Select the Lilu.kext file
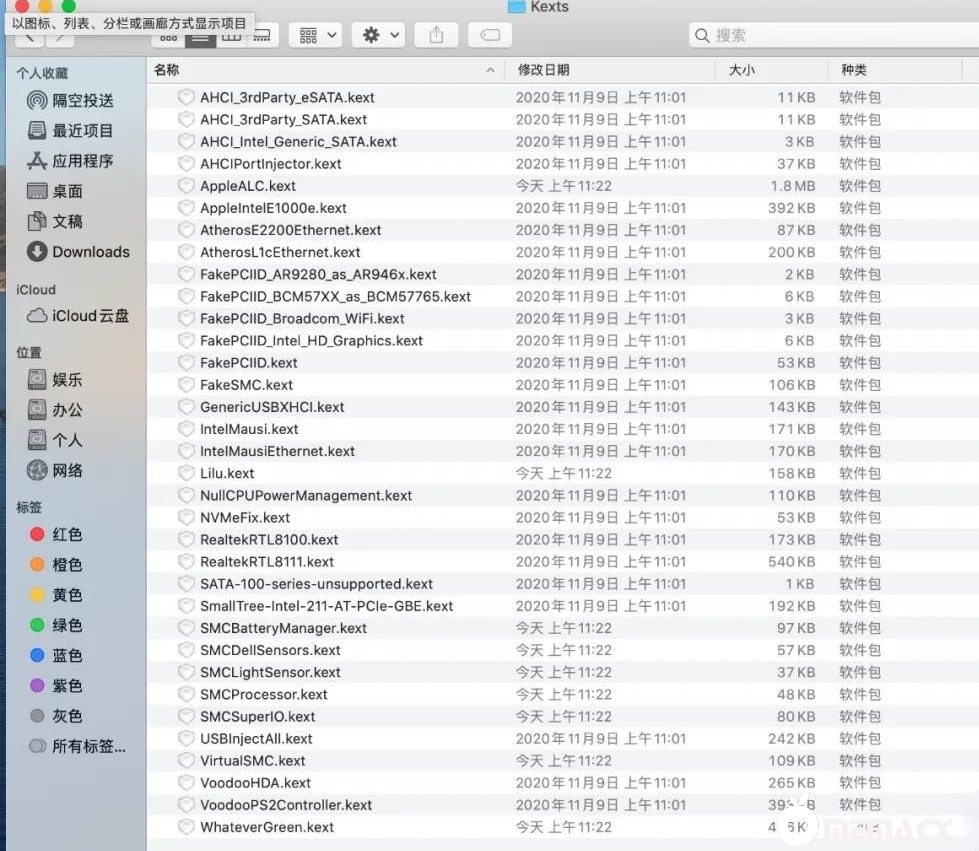 (227, 473)
